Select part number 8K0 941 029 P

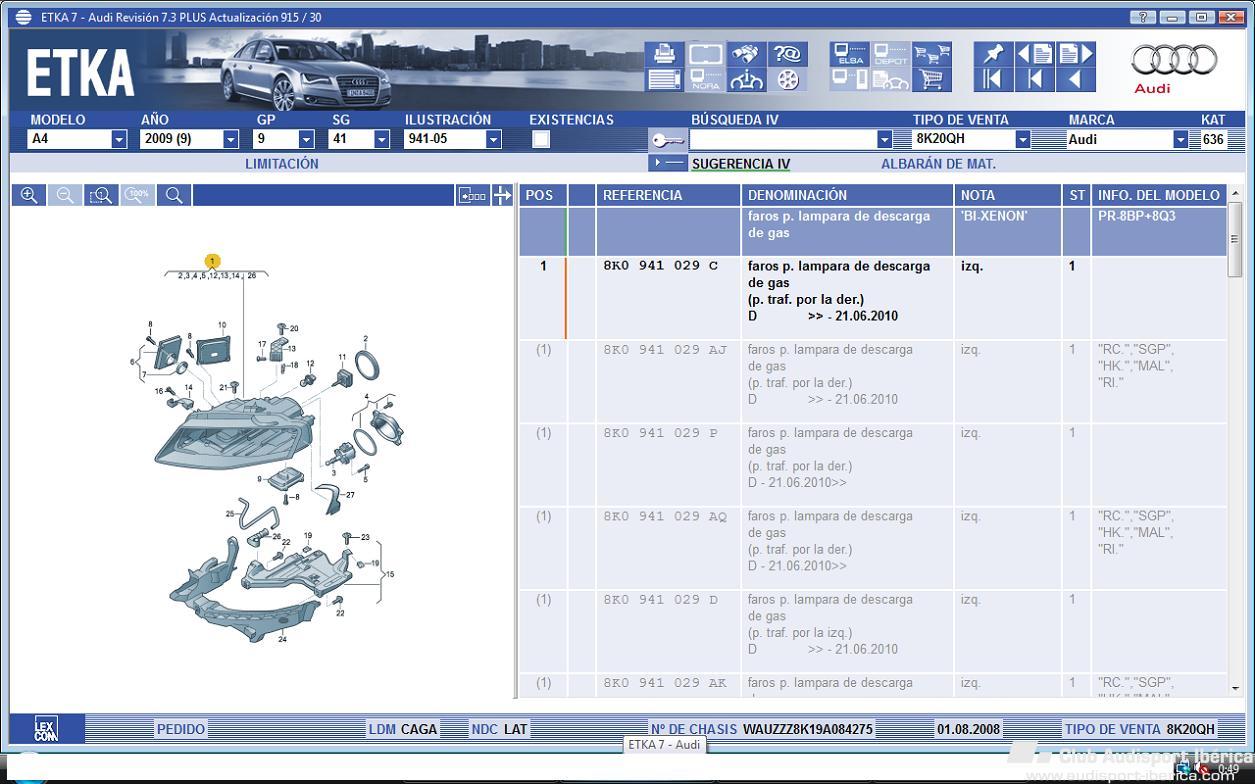pos(660,433)
